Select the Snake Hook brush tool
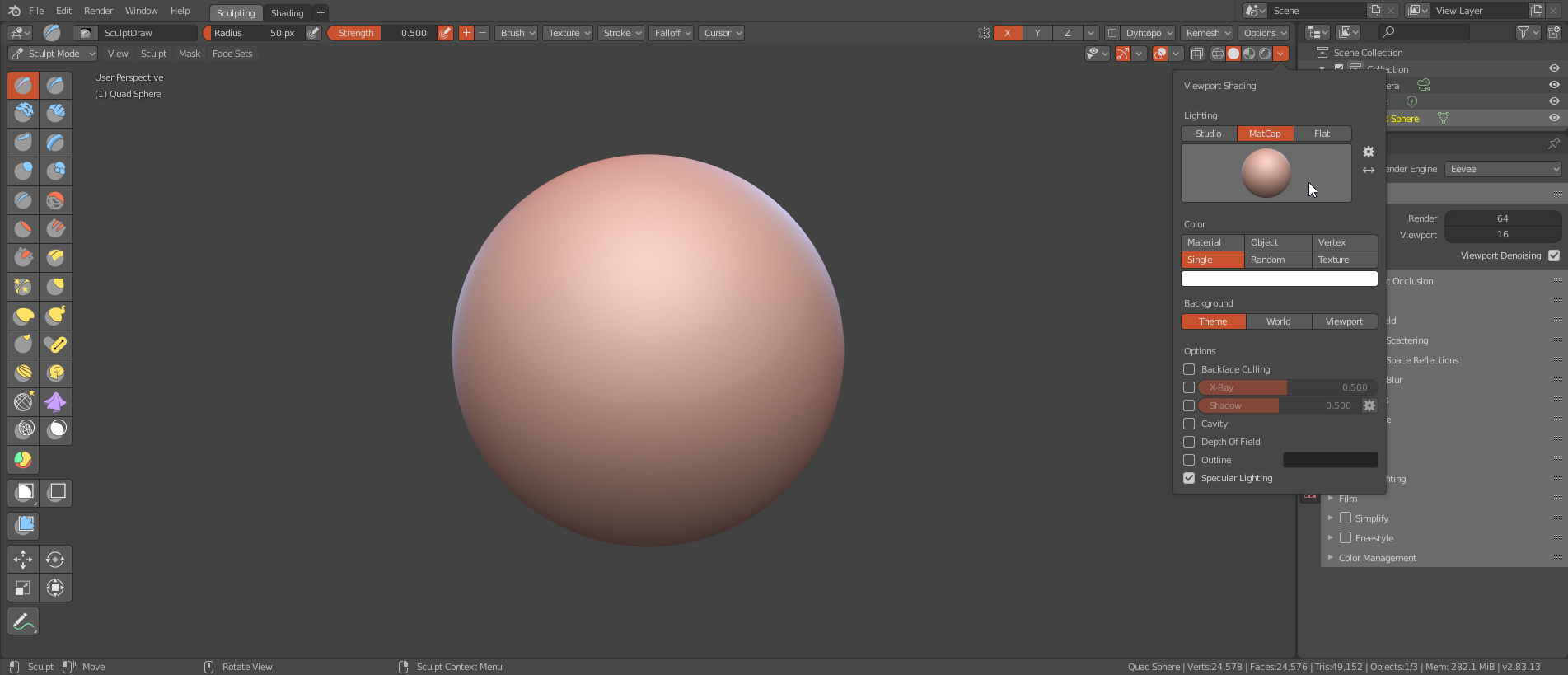Viewport: 1568px width, 675px height. pos(55,316)
